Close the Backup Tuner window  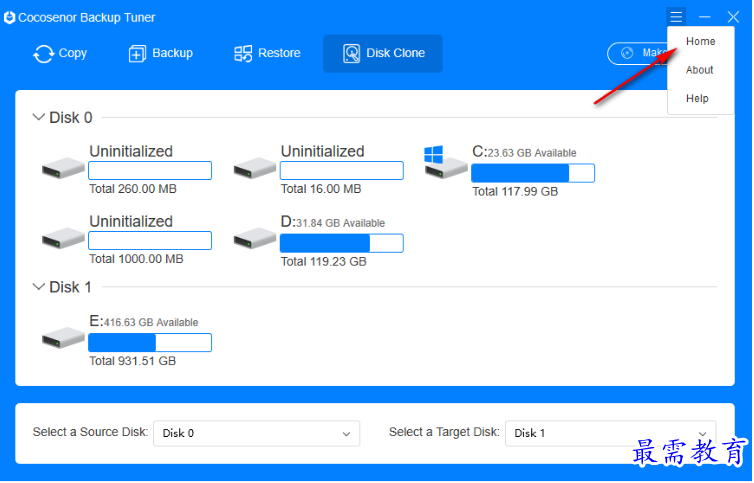pos(733,17)
